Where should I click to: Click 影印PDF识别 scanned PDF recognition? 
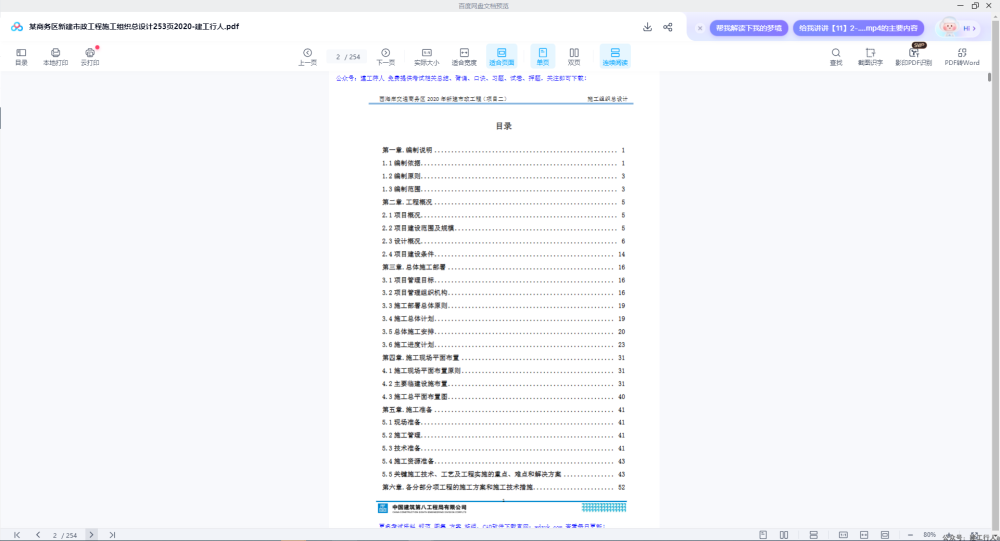pyautogui.click(x=914, y=57)
